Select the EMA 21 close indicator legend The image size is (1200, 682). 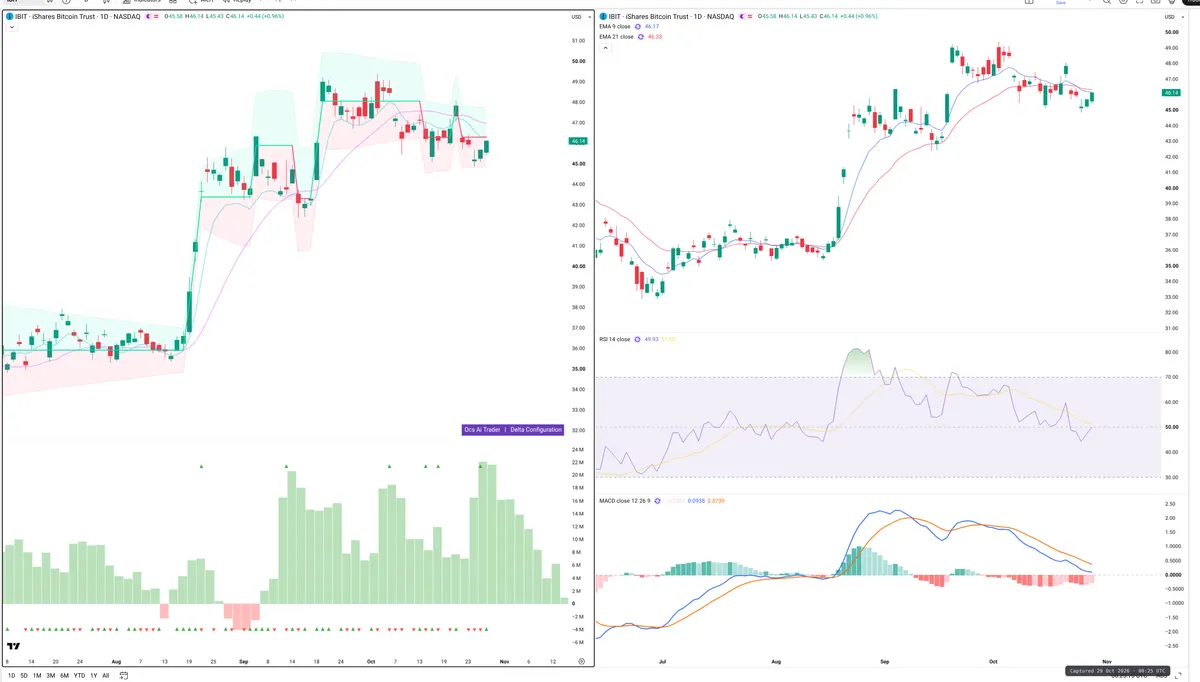point(616,37)
